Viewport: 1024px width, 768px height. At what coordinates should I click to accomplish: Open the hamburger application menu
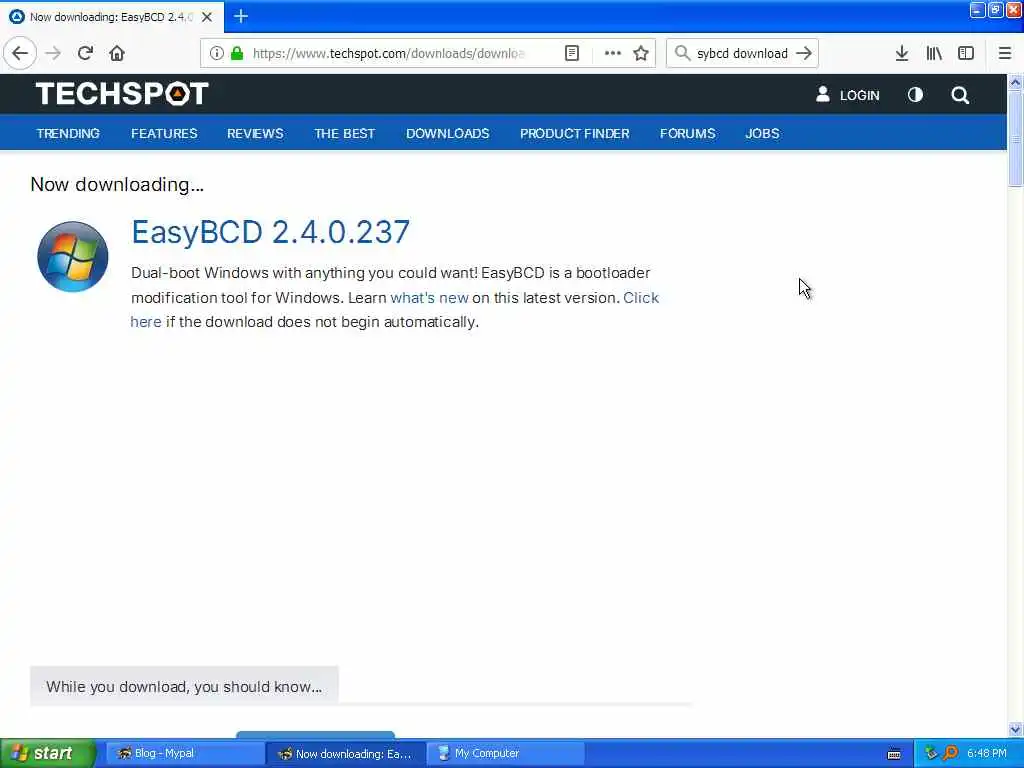pyautogui.click(x=1005, y=54)
